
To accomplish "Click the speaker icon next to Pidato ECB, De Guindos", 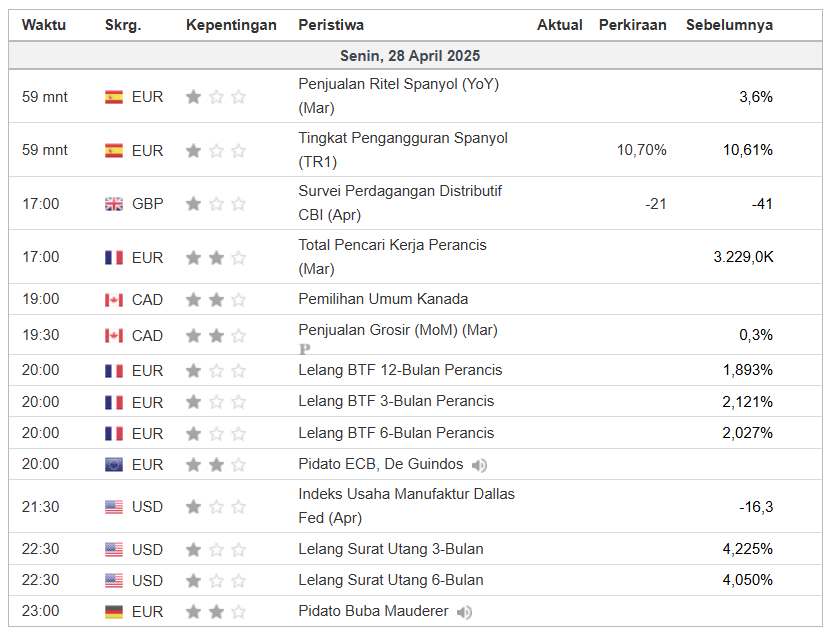I will coord(479,465).
